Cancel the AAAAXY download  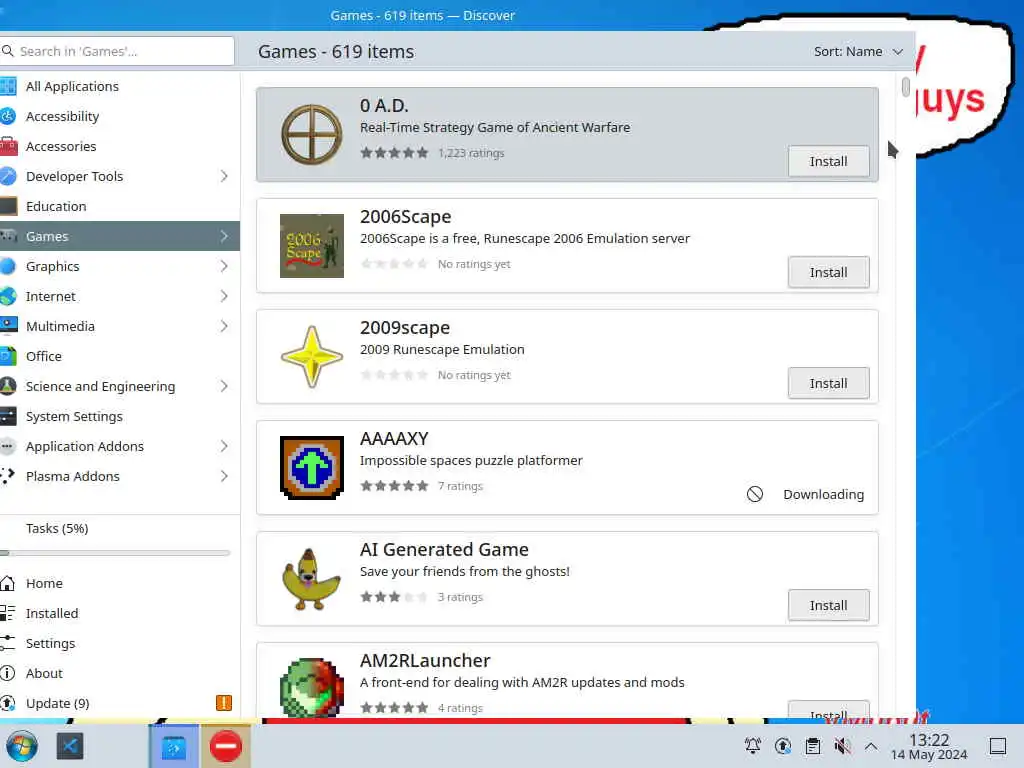(x=754, y=494)
